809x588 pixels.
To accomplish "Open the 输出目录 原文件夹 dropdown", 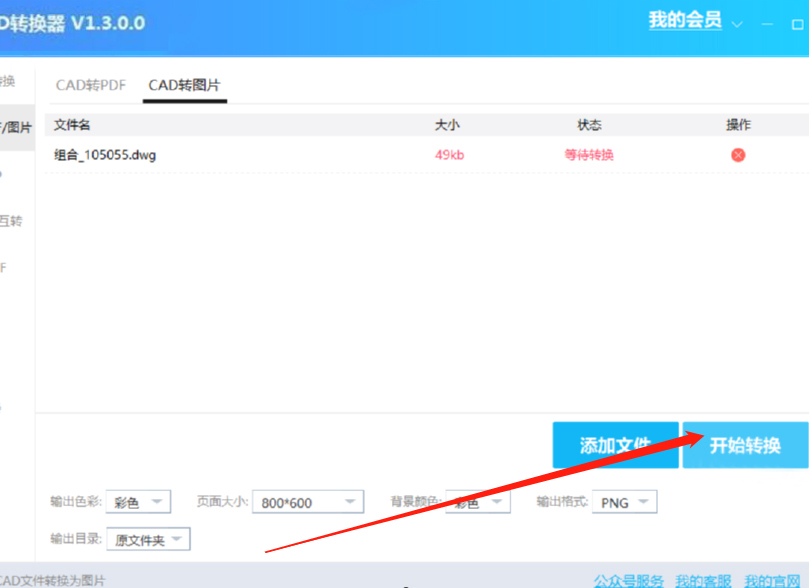I will (147, 538).
